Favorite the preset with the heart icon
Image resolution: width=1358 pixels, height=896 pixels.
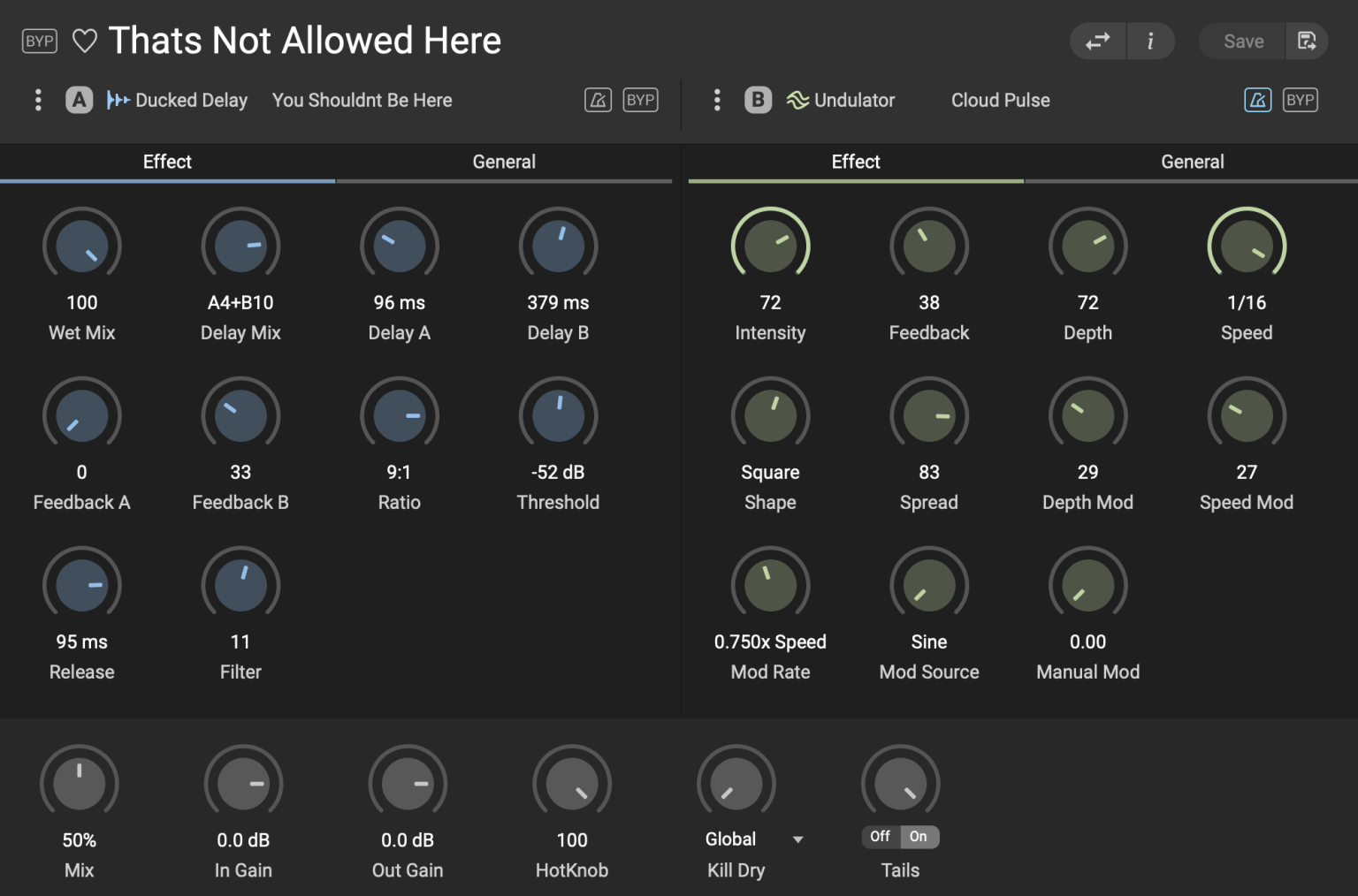(85, 42)
